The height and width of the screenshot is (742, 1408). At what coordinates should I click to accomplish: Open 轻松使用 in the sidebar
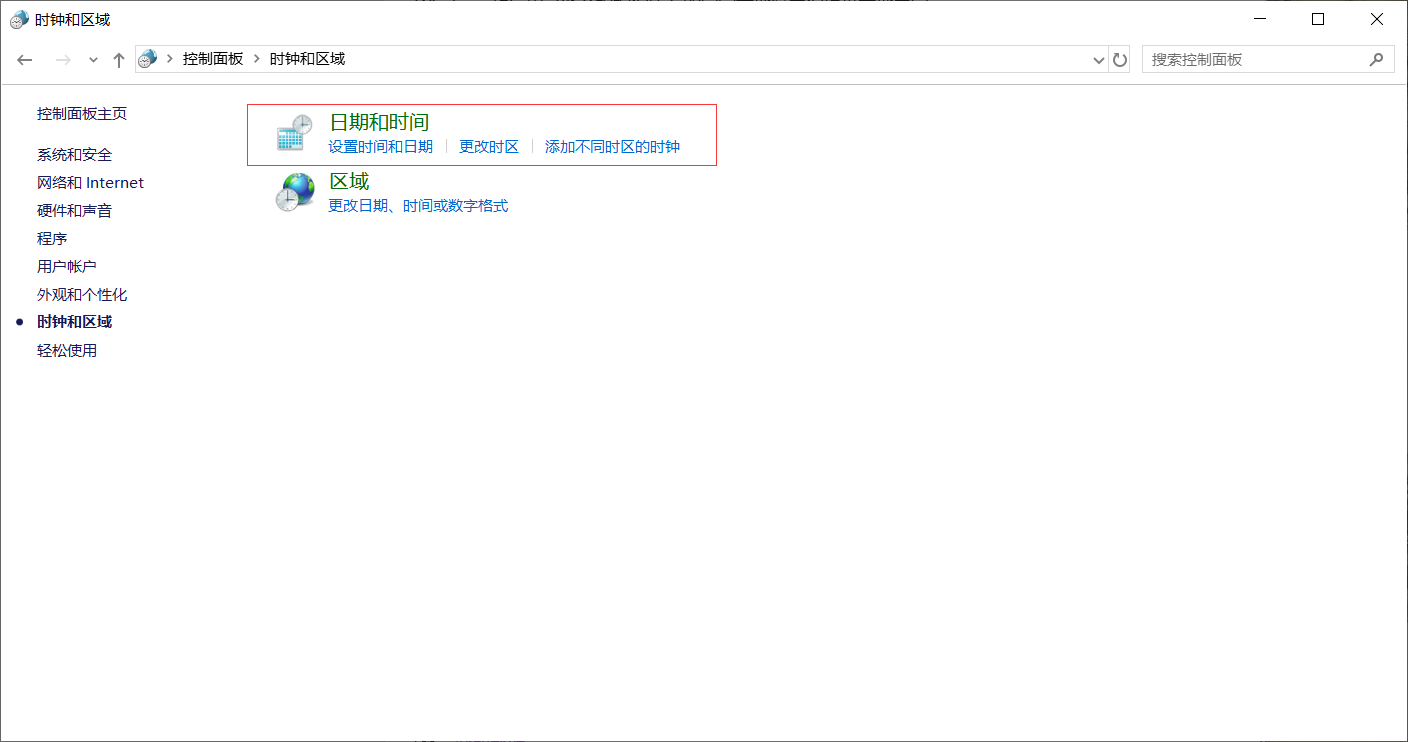point(67,351)
